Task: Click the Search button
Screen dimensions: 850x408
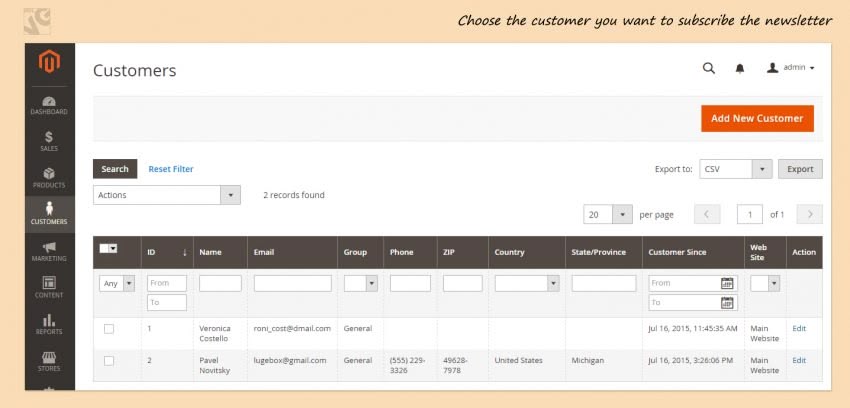Action: coord(115,169)
